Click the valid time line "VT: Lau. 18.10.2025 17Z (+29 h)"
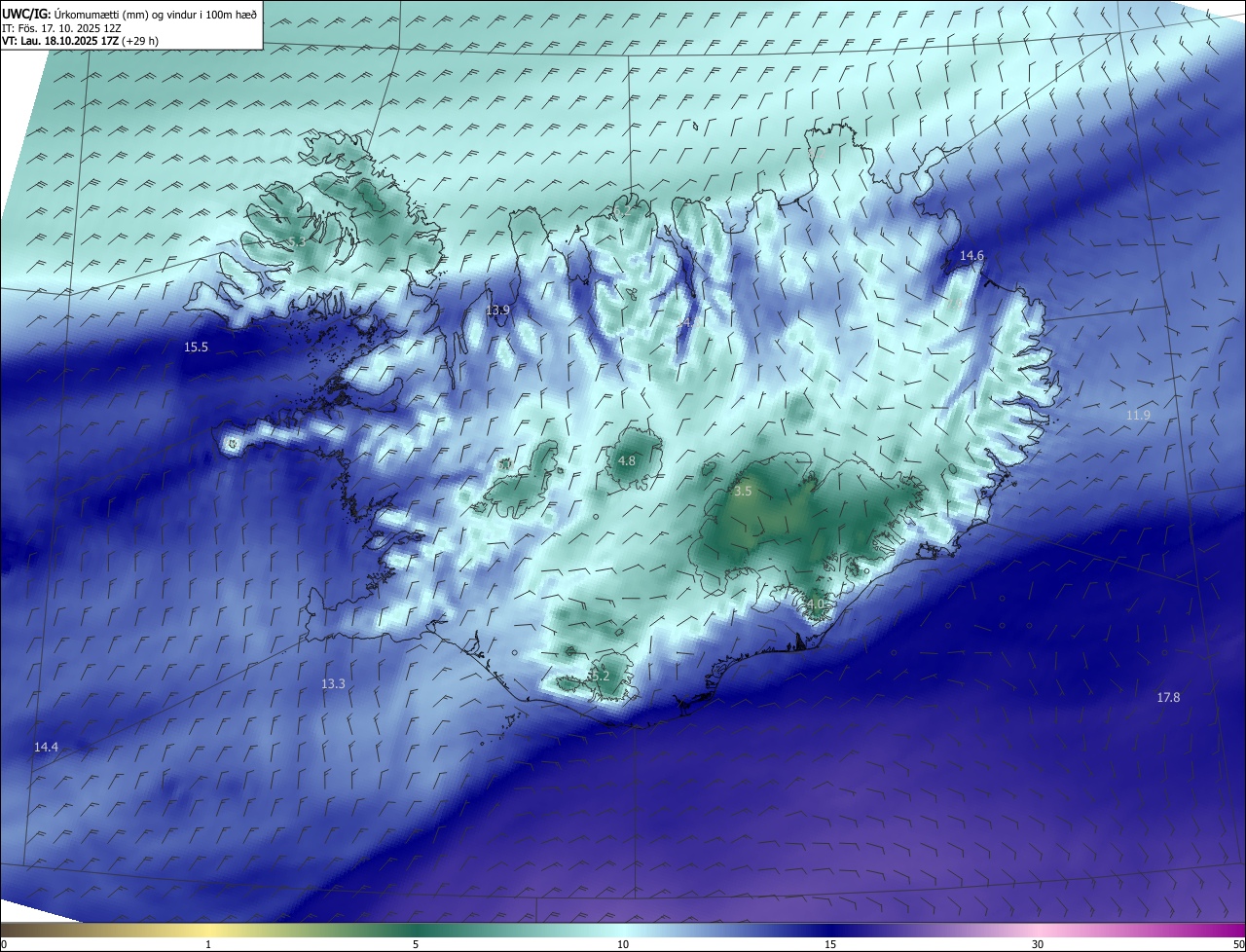 pyautogui.click(x=80, y=41)
